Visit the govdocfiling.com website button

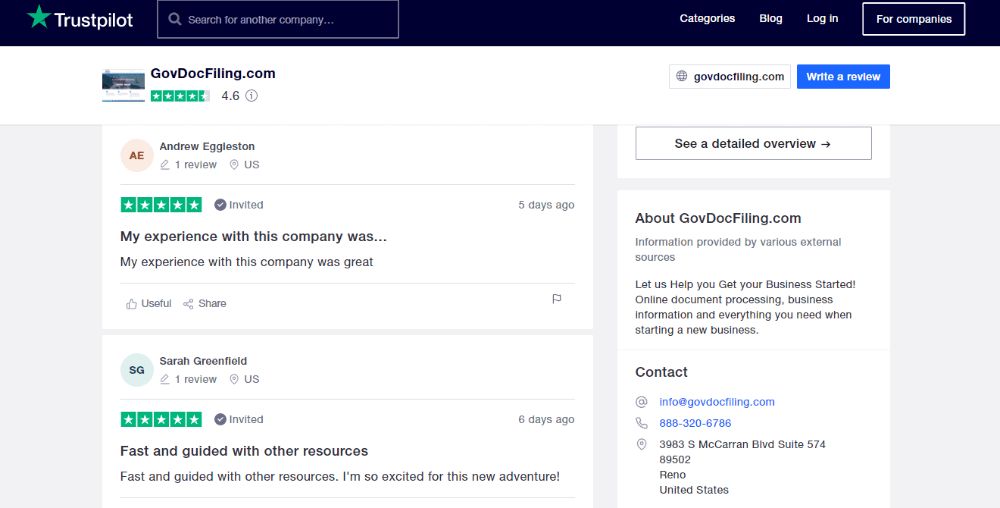tap(730, 76)
